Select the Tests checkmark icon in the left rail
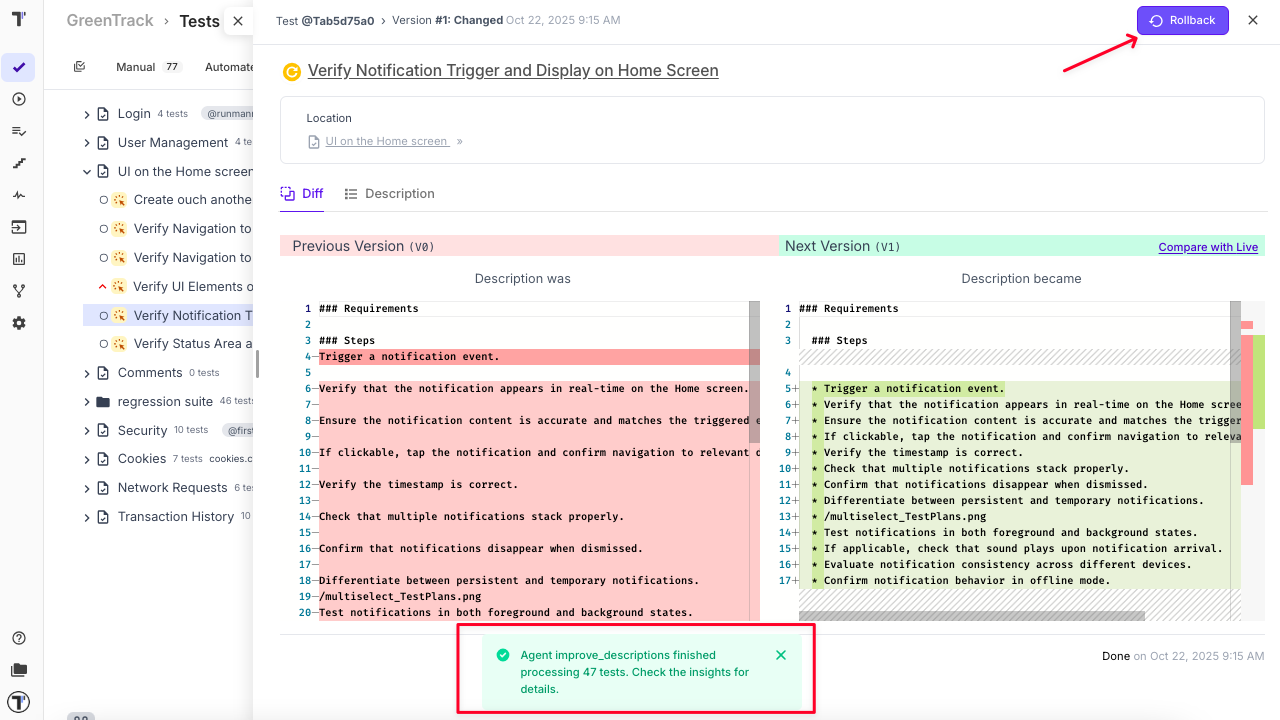1280x720 pixels. (17, 68)
